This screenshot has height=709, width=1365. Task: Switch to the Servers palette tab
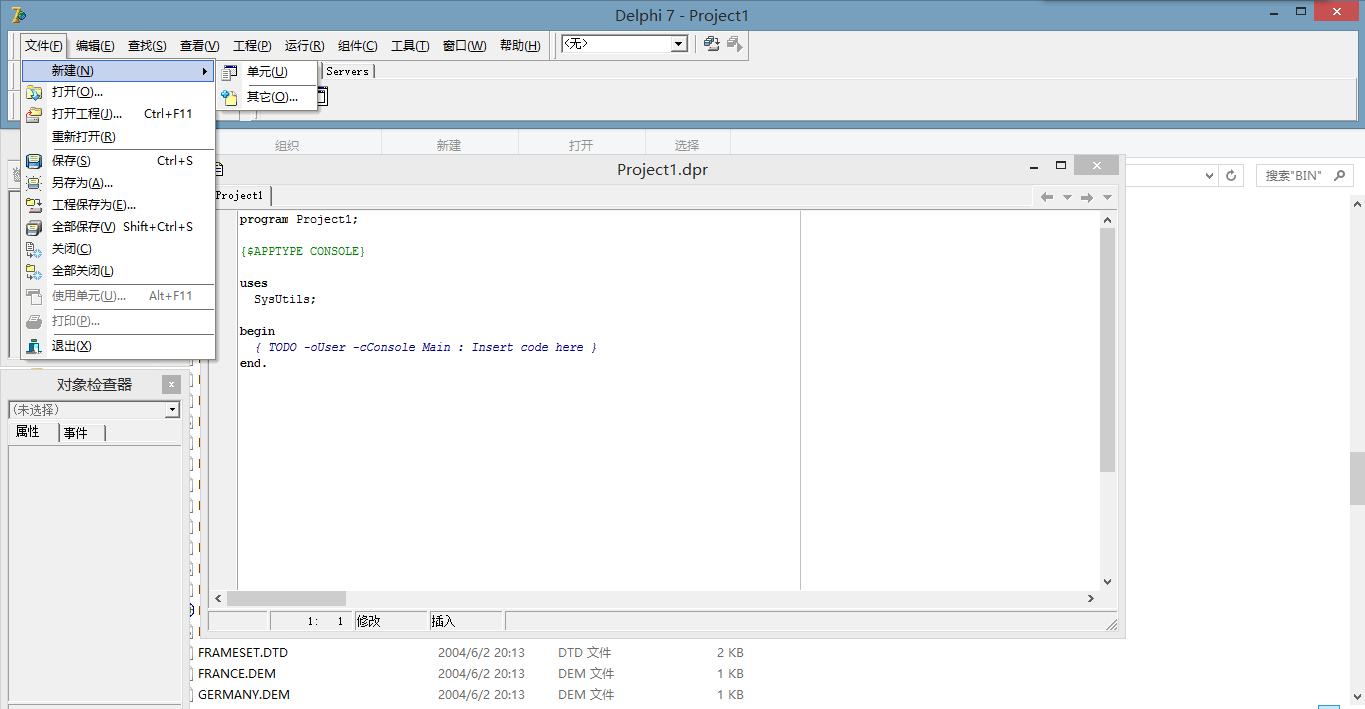(347, 71)
